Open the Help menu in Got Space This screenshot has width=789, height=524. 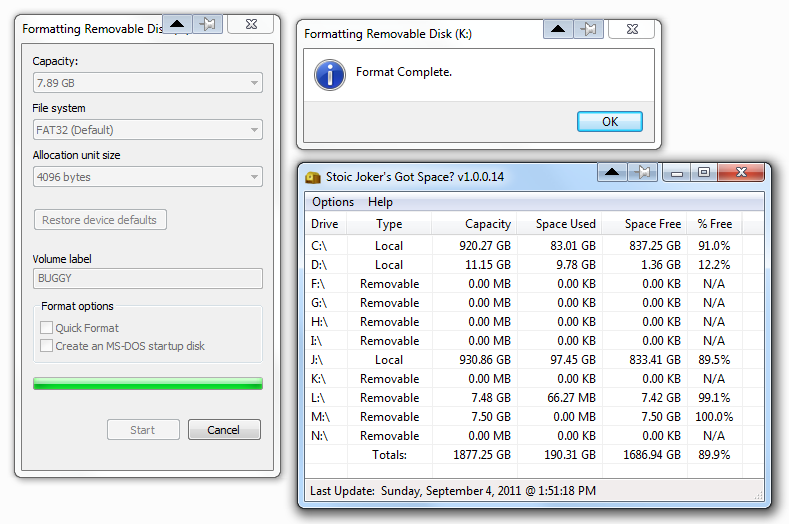pyautogui.click(x=380, y=202)
